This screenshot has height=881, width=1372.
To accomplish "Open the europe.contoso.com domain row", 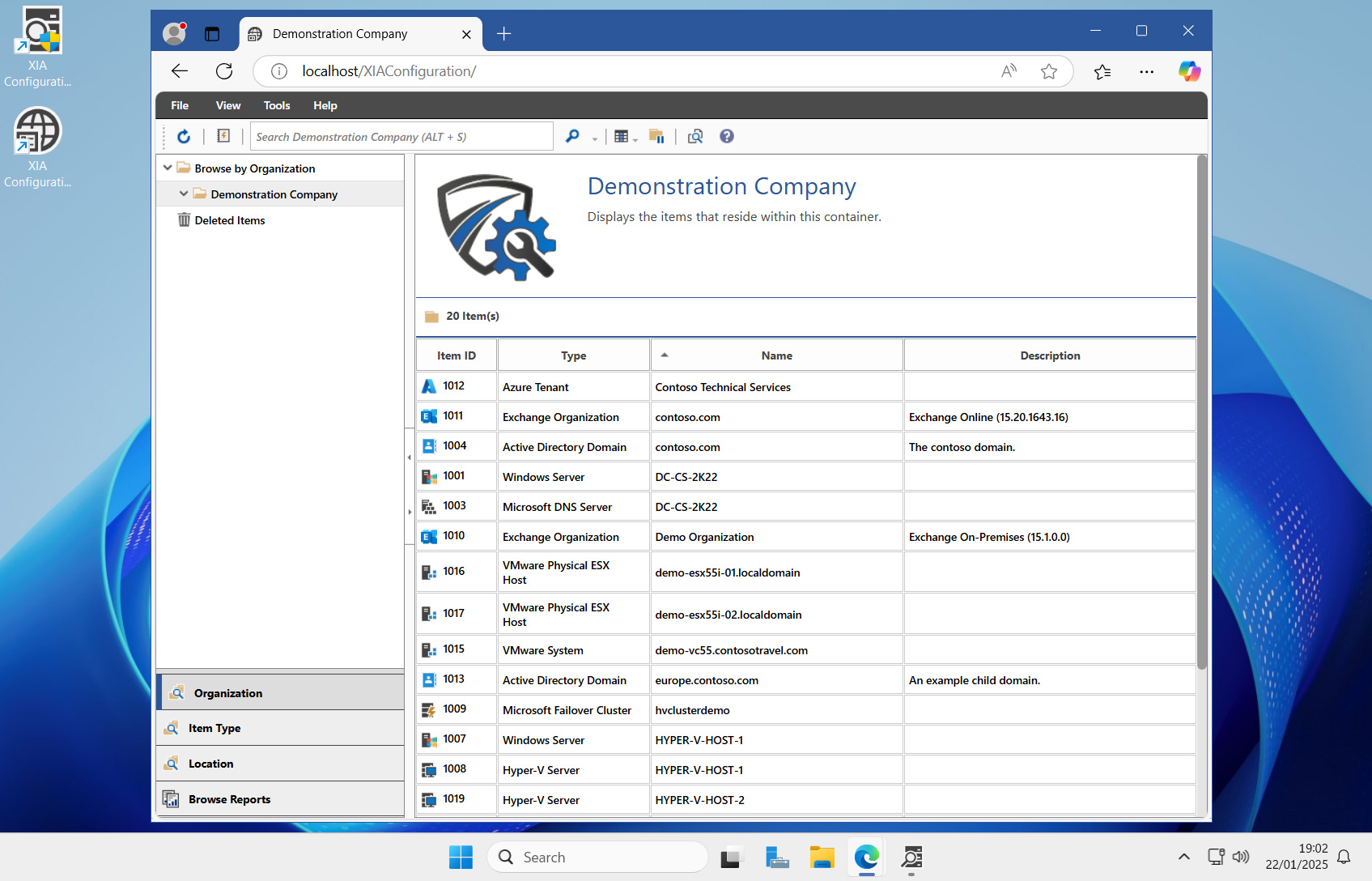I will click(706, 680).
